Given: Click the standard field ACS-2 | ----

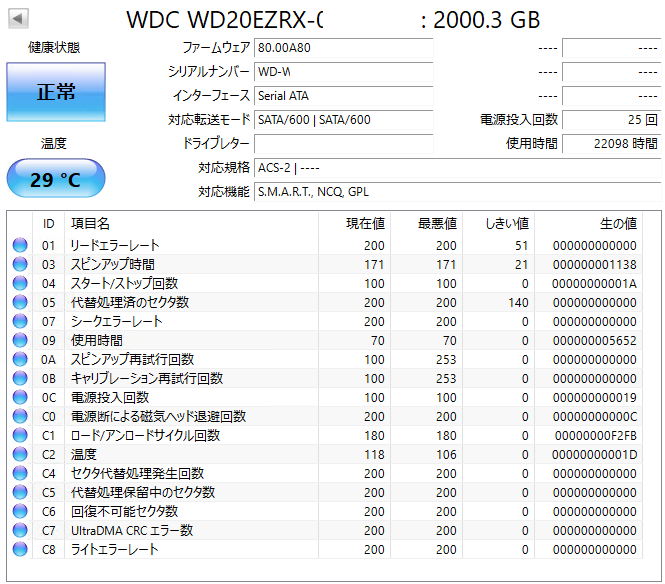Looking at the screenshot, I should tap(458, 168).
